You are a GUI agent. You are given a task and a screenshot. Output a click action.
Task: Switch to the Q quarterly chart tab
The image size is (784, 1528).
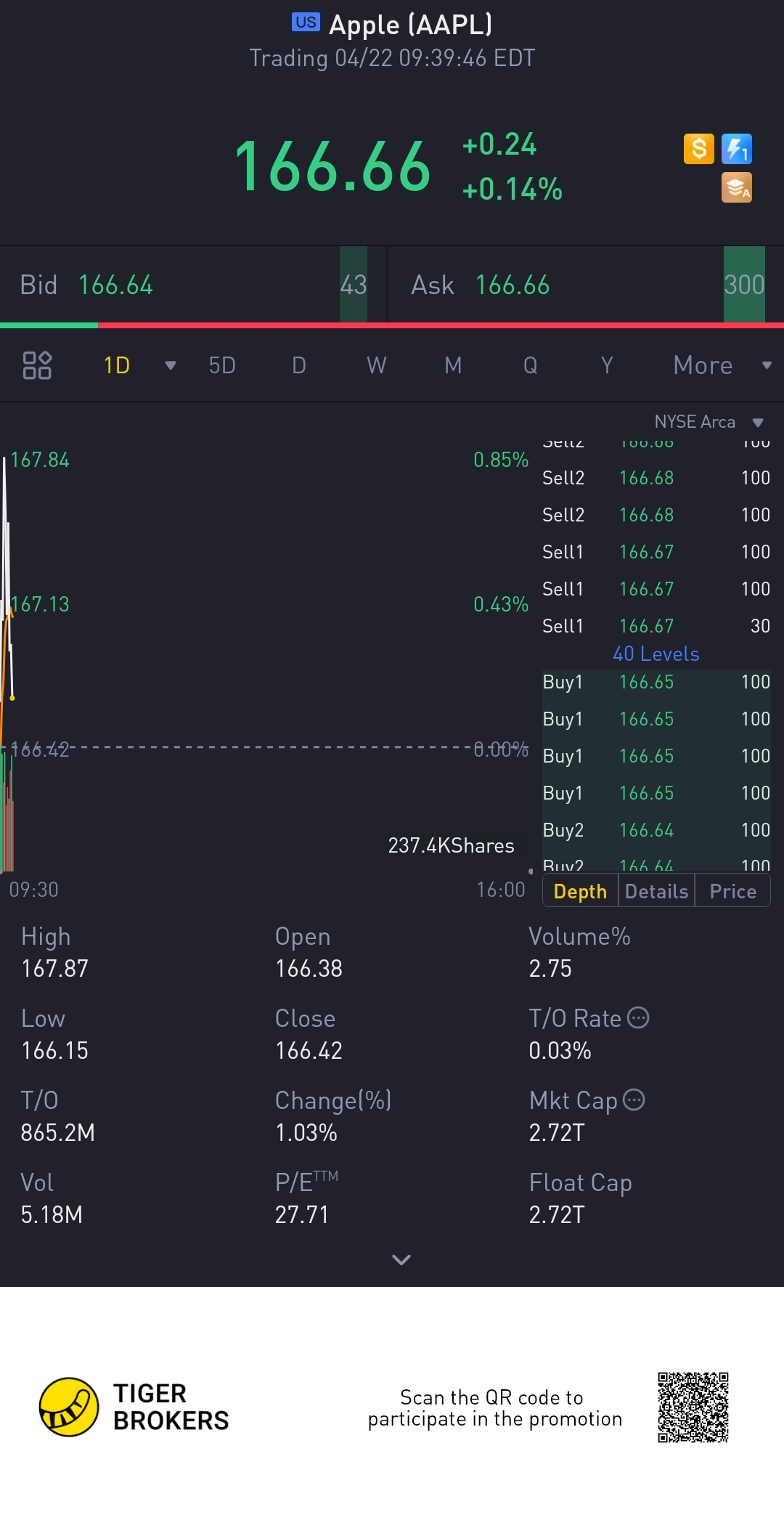coord(531,365)
